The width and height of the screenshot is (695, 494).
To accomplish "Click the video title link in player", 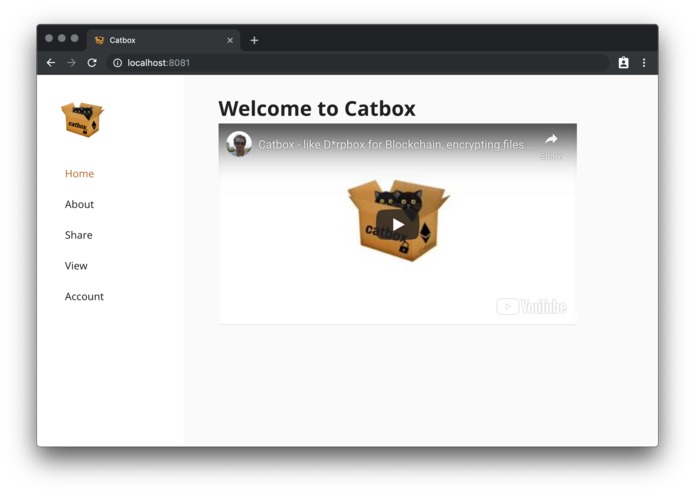I will 395,145.
